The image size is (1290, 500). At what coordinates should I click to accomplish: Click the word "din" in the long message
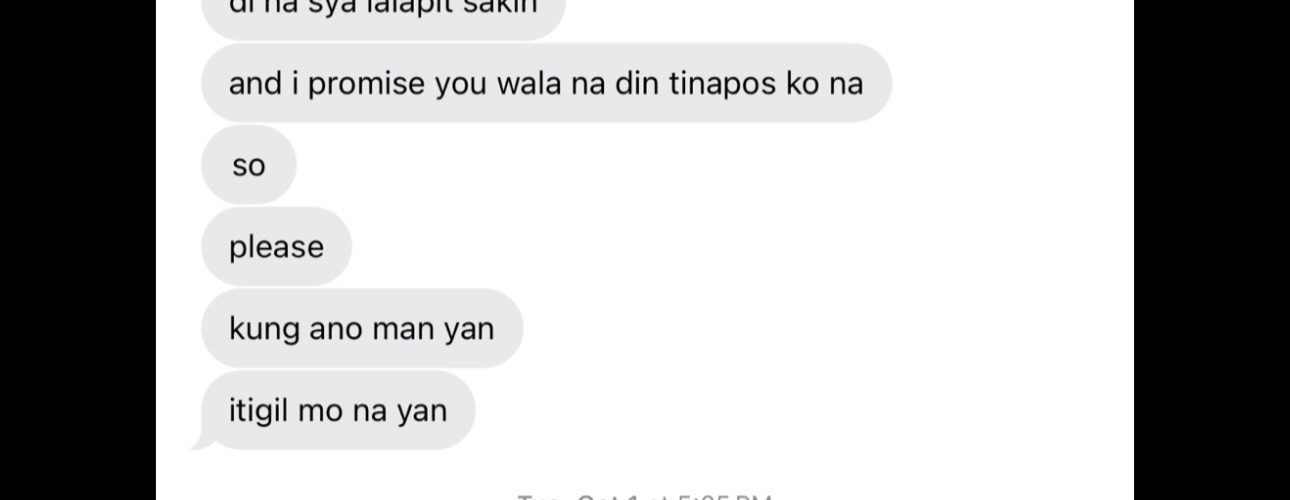635,83
